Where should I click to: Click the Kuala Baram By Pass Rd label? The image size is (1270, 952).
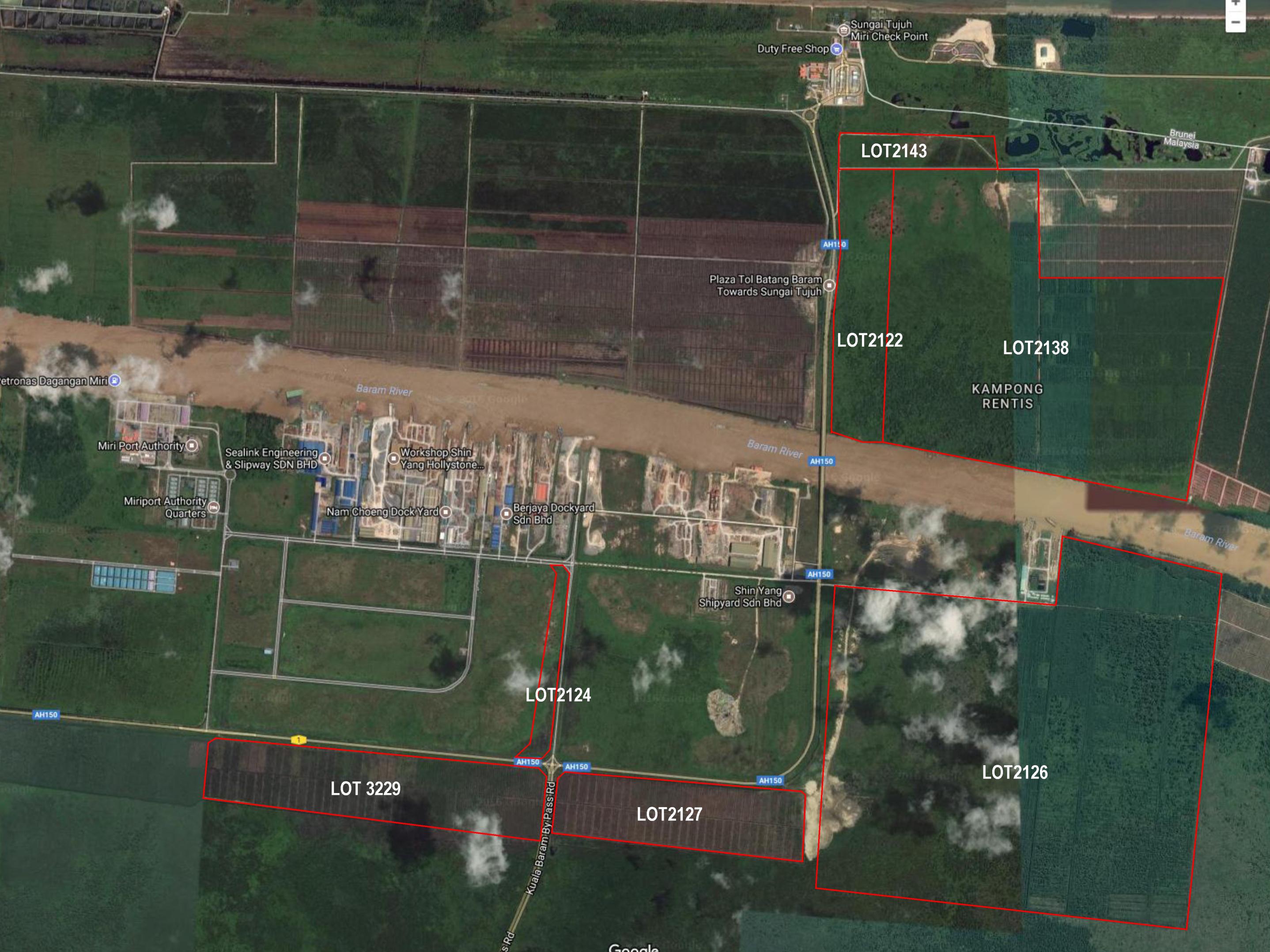(541, 838)
